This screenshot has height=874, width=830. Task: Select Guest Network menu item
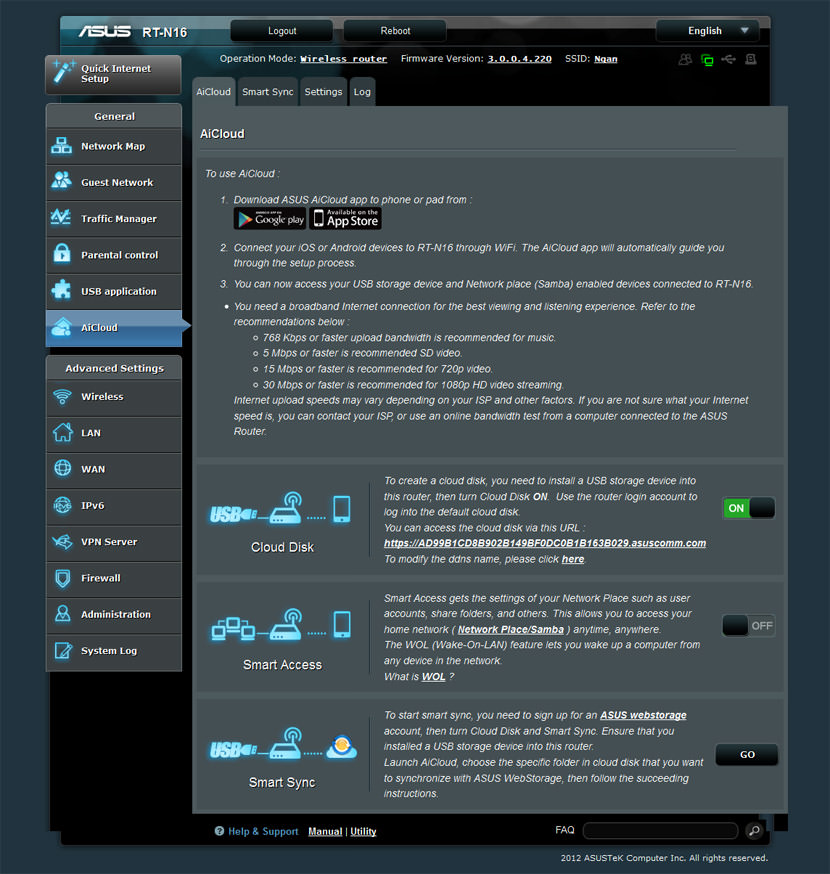click(x=114, y=182)
